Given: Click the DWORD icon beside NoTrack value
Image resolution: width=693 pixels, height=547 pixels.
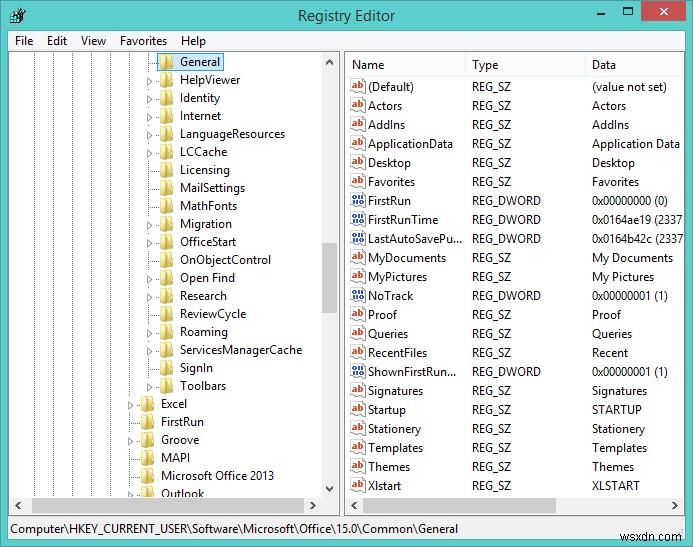Looking at the screenshot, I should tap(358, 295).
